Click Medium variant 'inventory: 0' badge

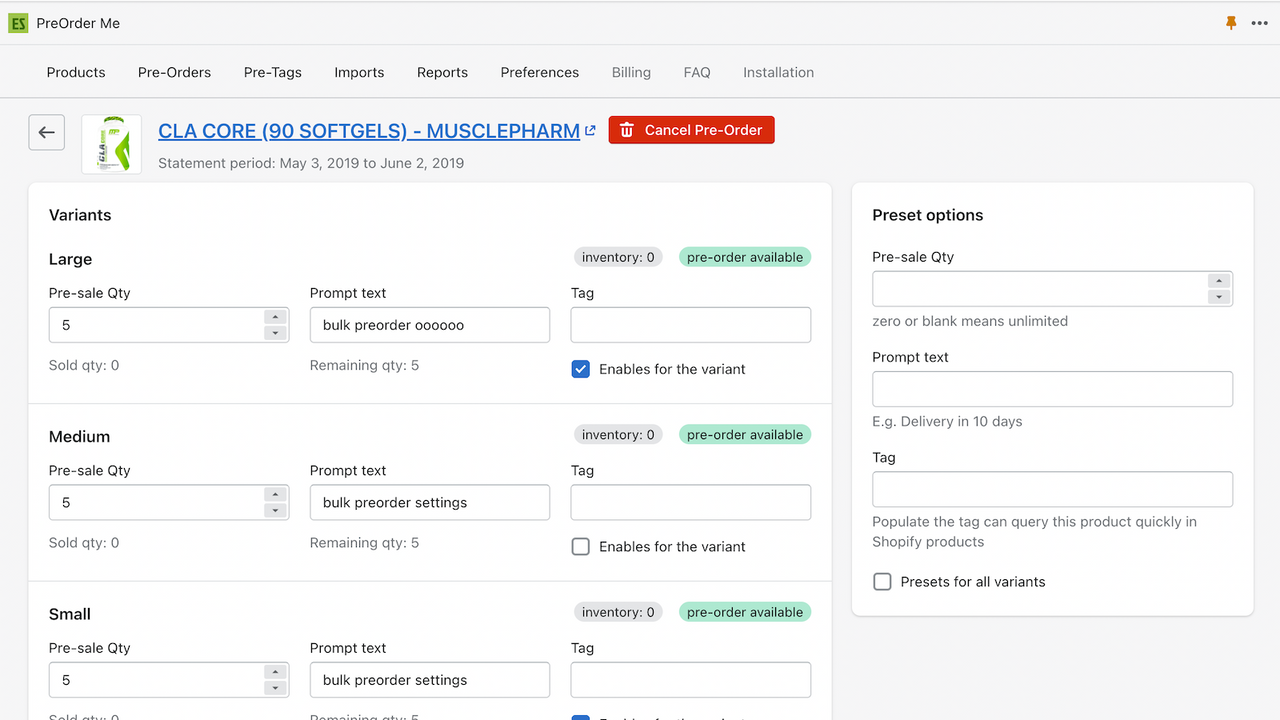[x=618, y=435]
